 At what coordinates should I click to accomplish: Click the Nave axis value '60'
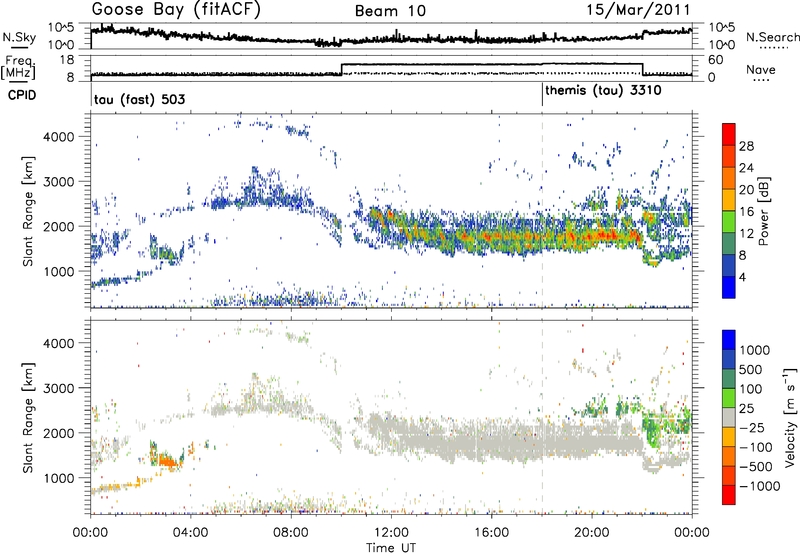[x=716, y=60]
